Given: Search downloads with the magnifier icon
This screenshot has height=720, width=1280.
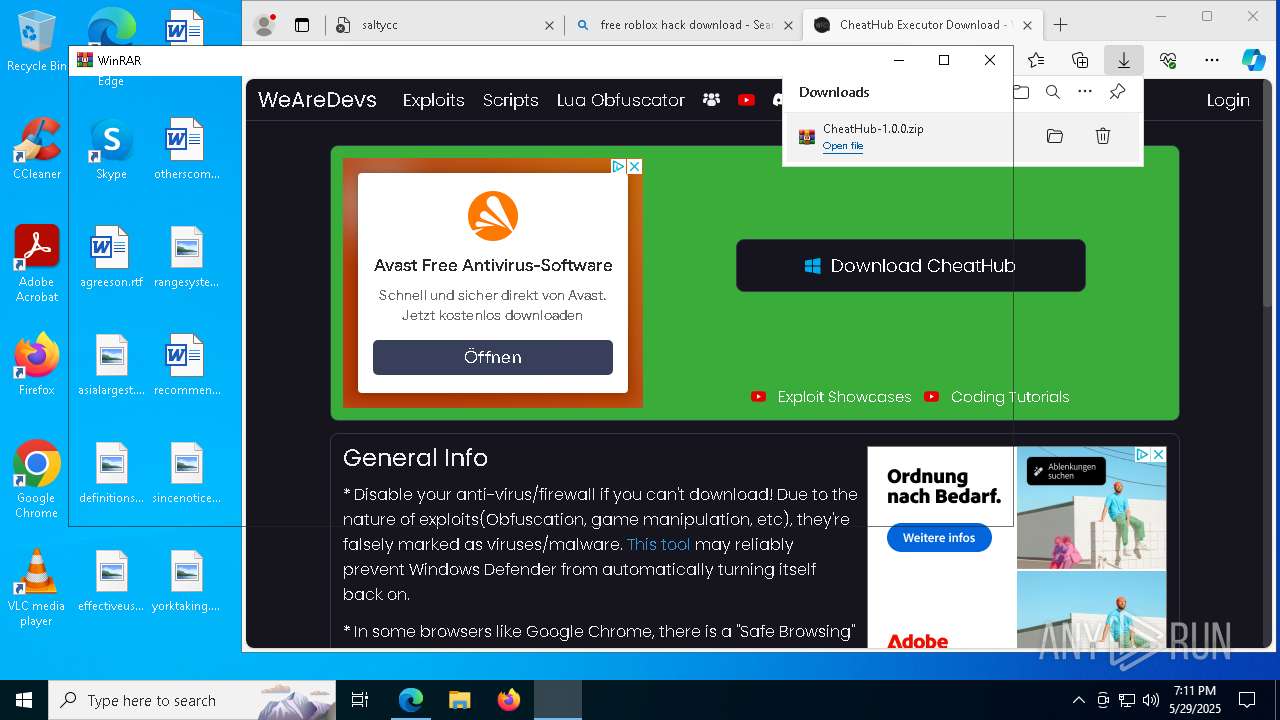Looking at the screenshot, I should pos(1053,92).
